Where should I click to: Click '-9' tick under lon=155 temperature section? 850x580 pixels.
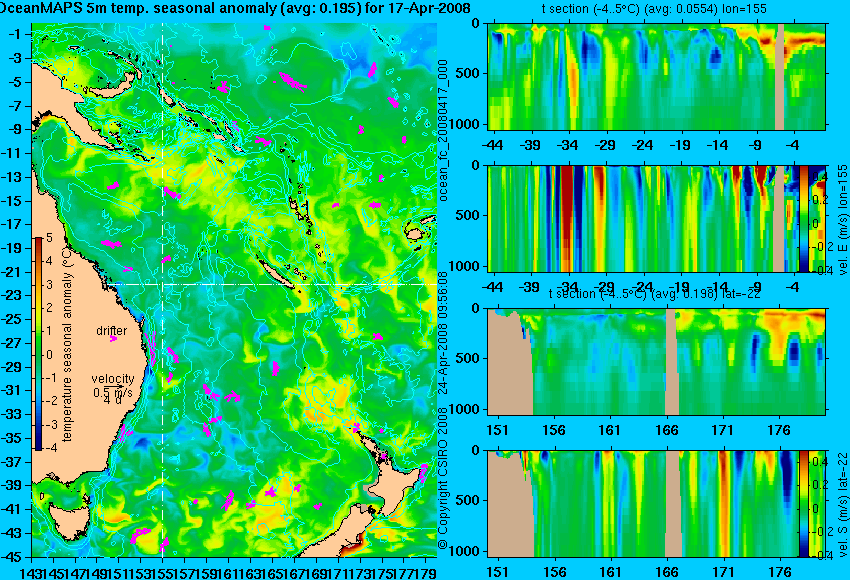(x=756, y=145)
